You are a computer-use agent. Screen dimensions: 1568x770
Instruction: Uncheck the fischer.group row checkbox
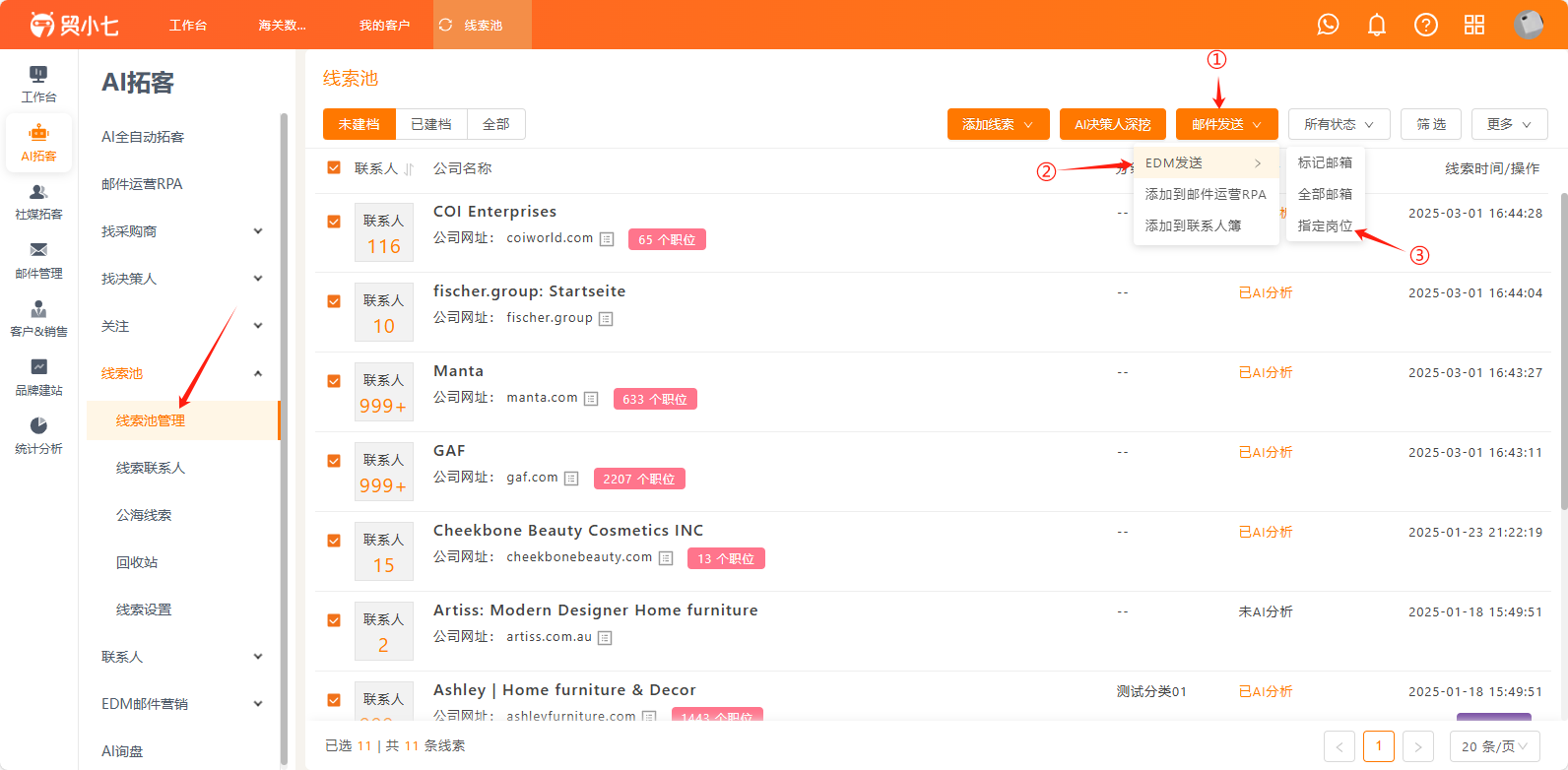(334, 301)
